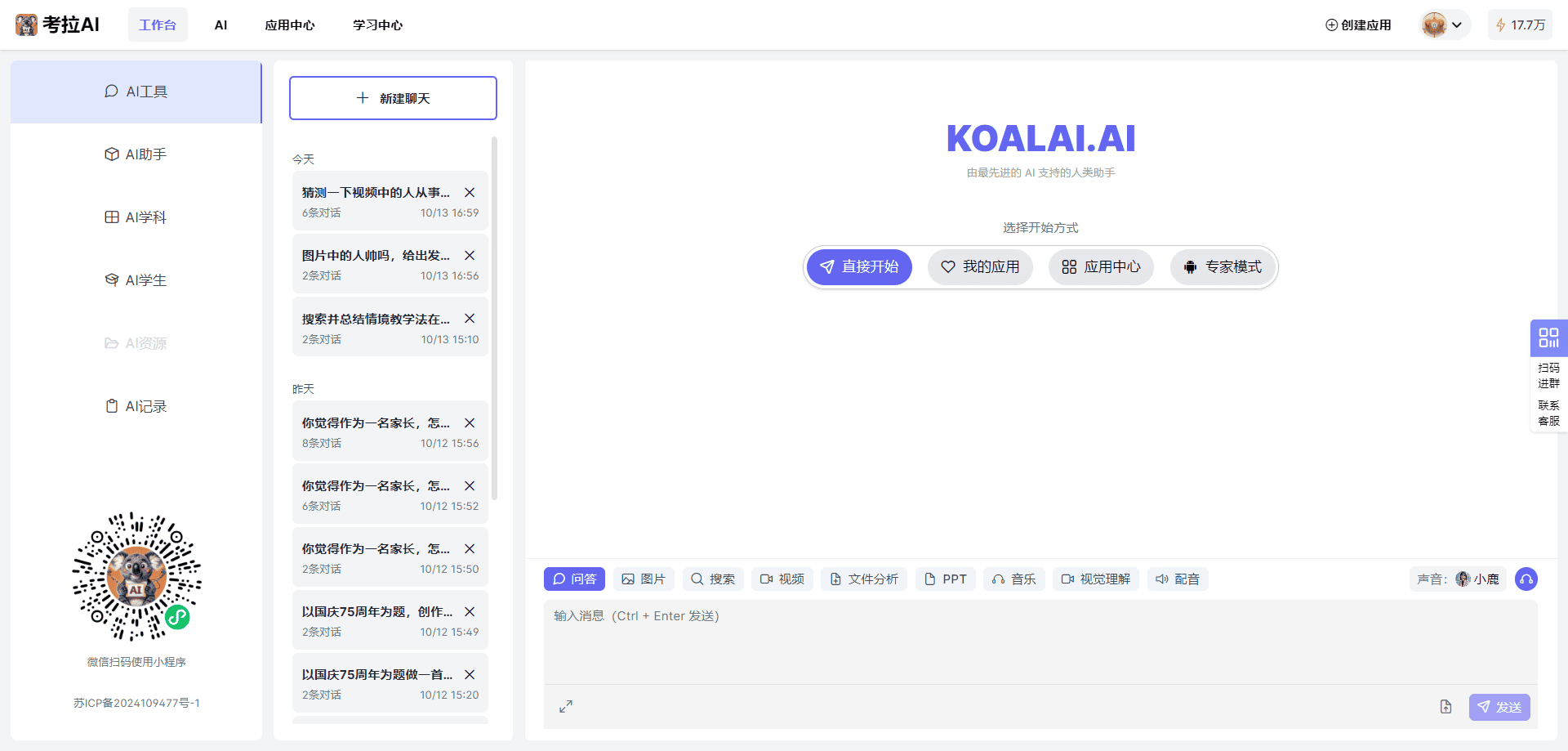1568x751 pixels.
Task: Select the 文件分析 mode
Action: tap(864, 579)
